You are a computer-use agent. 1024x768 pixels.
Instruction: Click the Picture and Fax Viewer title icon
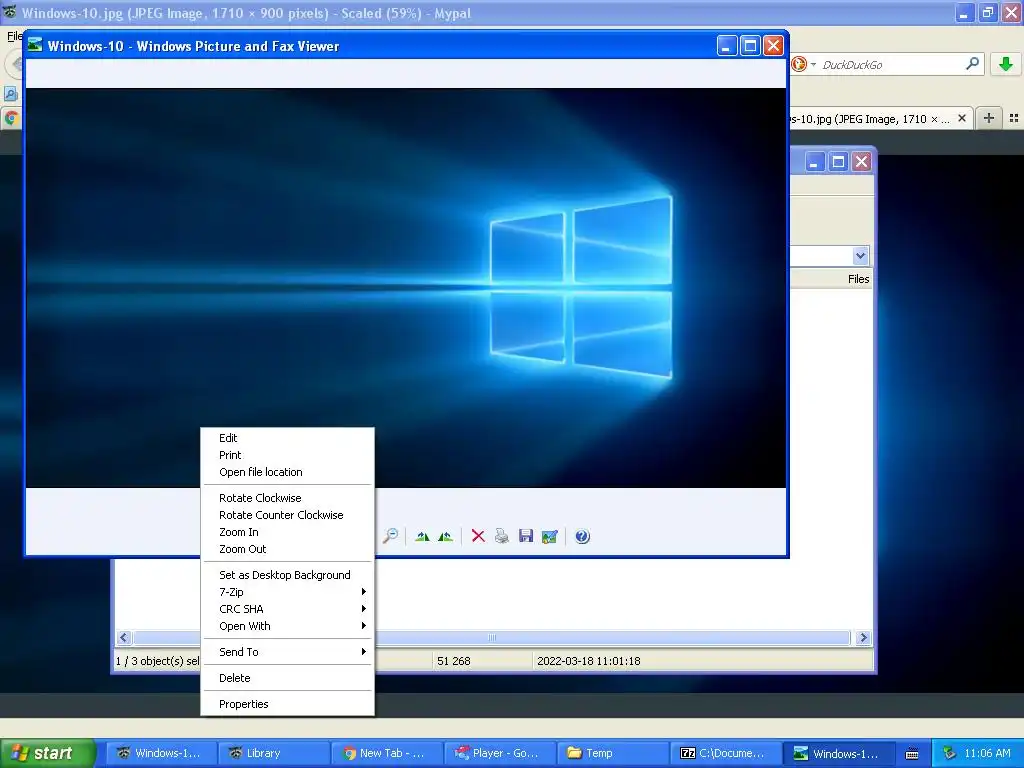35,45
